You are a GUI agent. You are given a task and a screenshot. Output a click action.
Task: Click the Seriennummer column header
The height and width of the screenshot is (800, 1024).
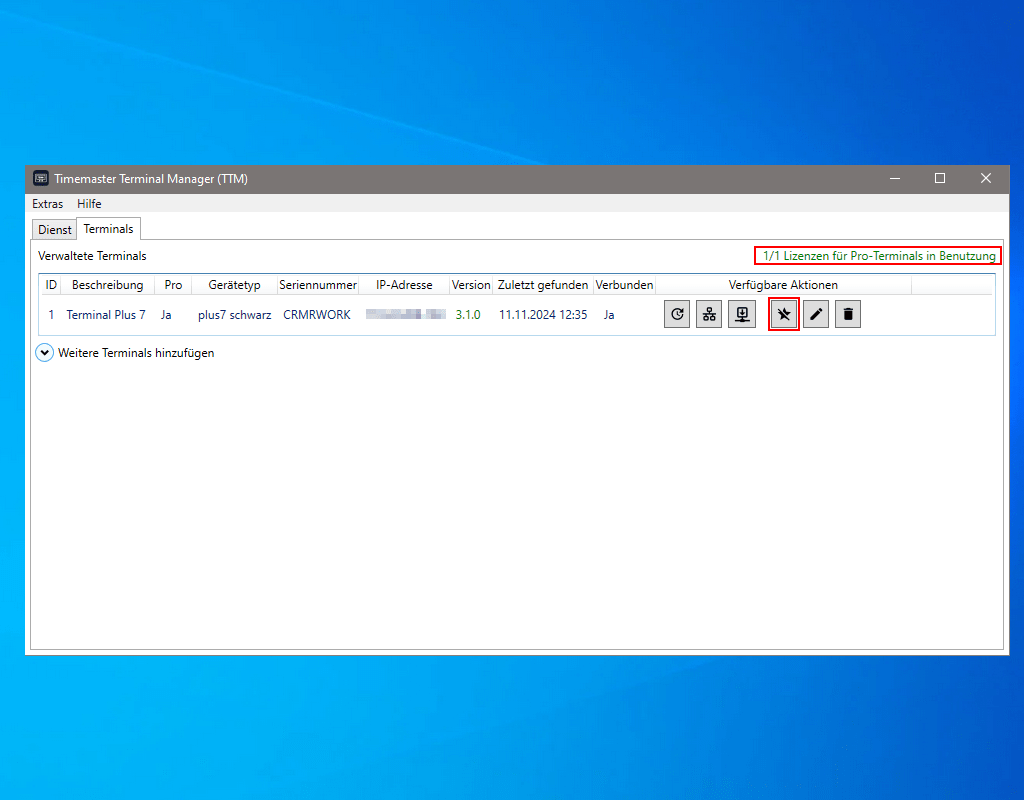(318, 285)
